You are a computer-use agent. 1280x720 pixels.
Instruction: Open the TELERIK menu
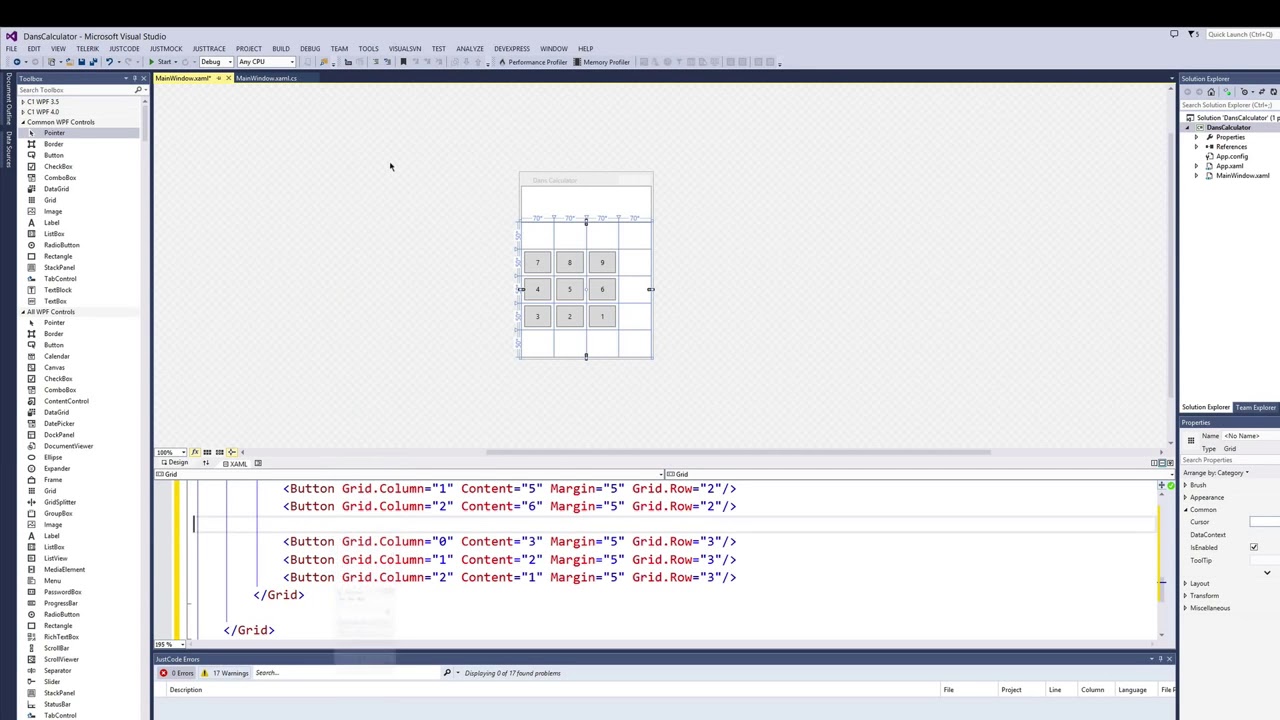(87, 48)
